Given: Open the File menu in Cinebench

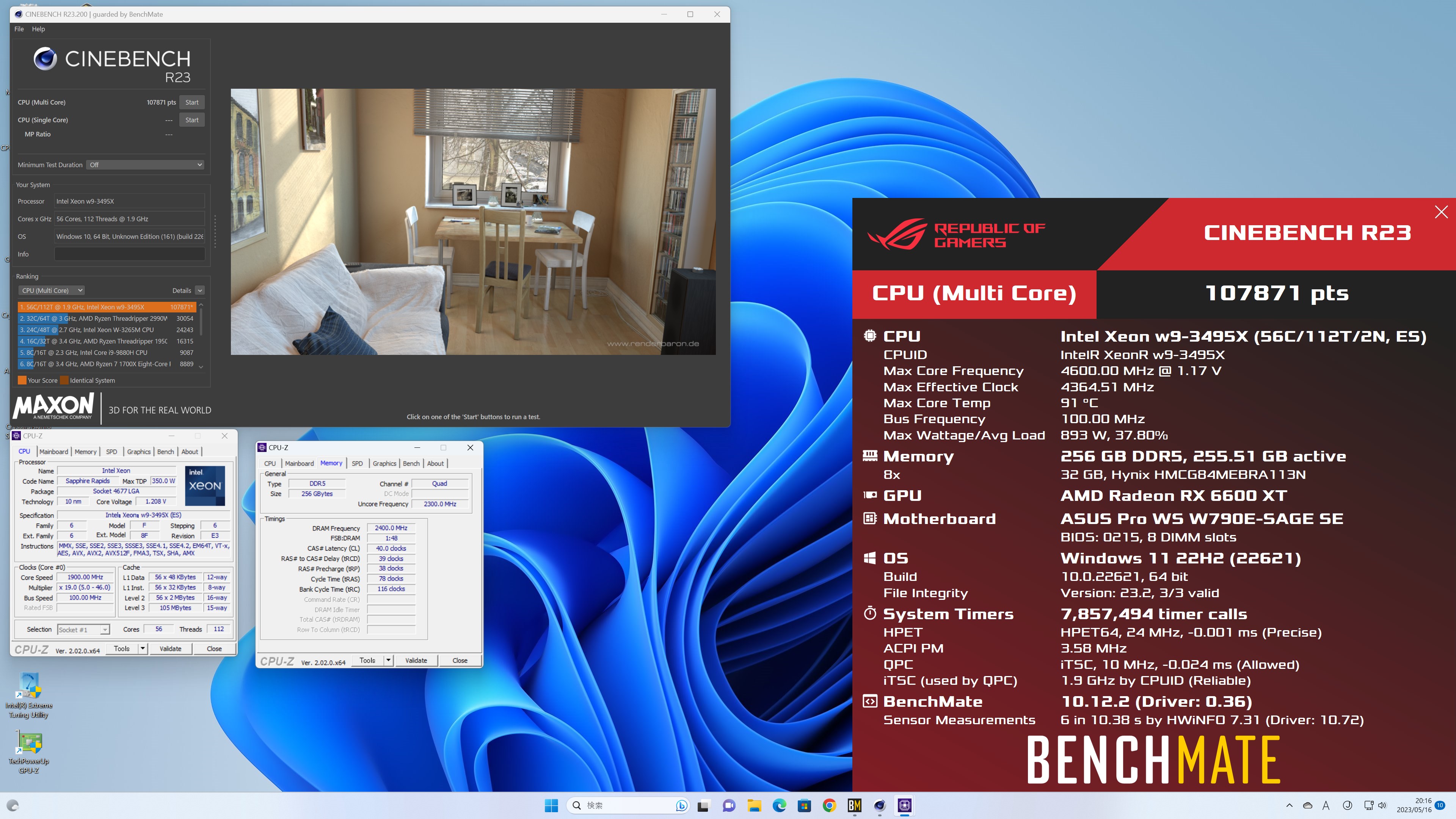Looking at the screenshot, I should coord(19,29).
